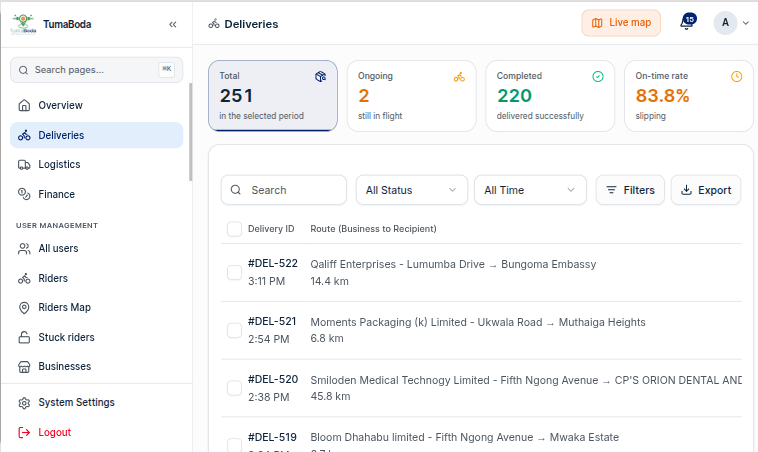This screenshot has height=452, width=758.
Task: Open System Settings
Action: (97, 403)
